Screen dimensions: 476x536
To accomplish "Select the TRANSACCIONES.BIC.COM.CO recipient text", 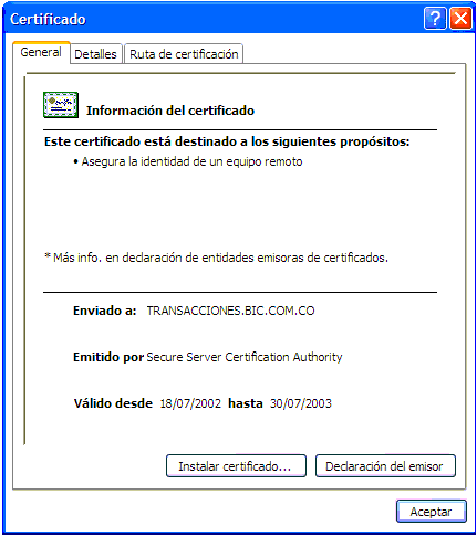I will pos(230,310).
